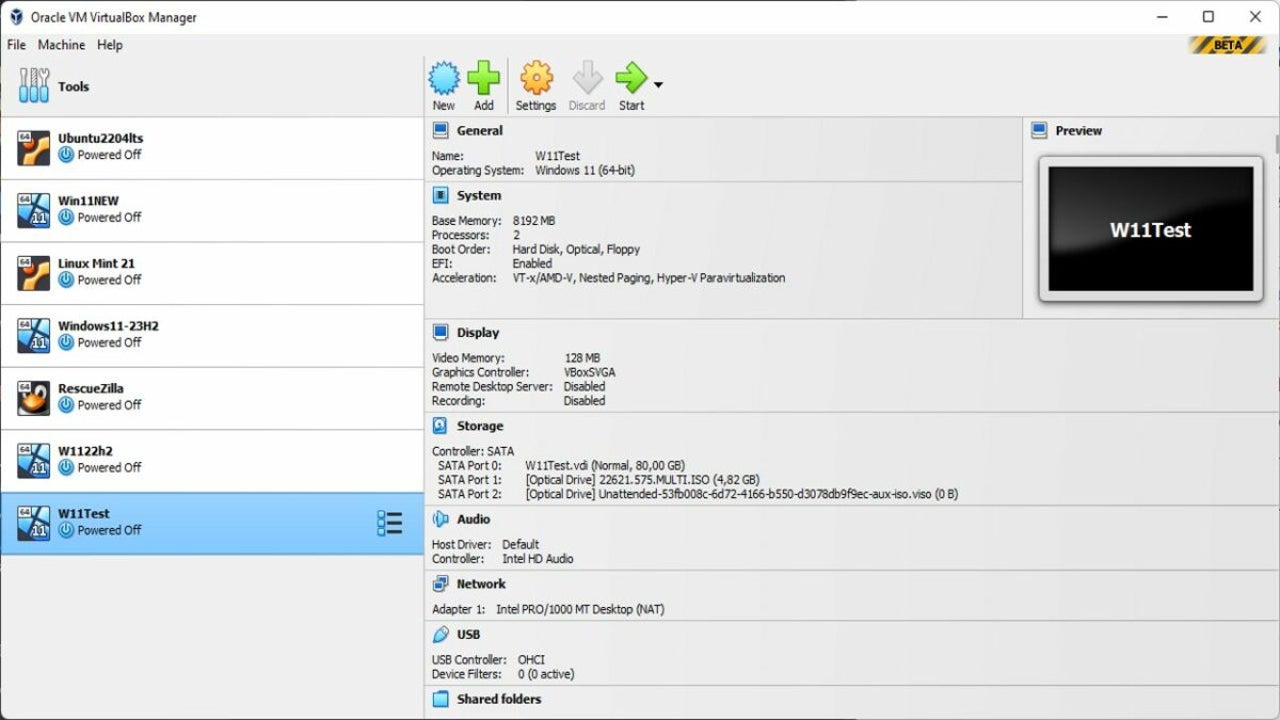Open W11Test machine menu list icon
Viewport: 1280px width, 720px height.
click(390, 523)
